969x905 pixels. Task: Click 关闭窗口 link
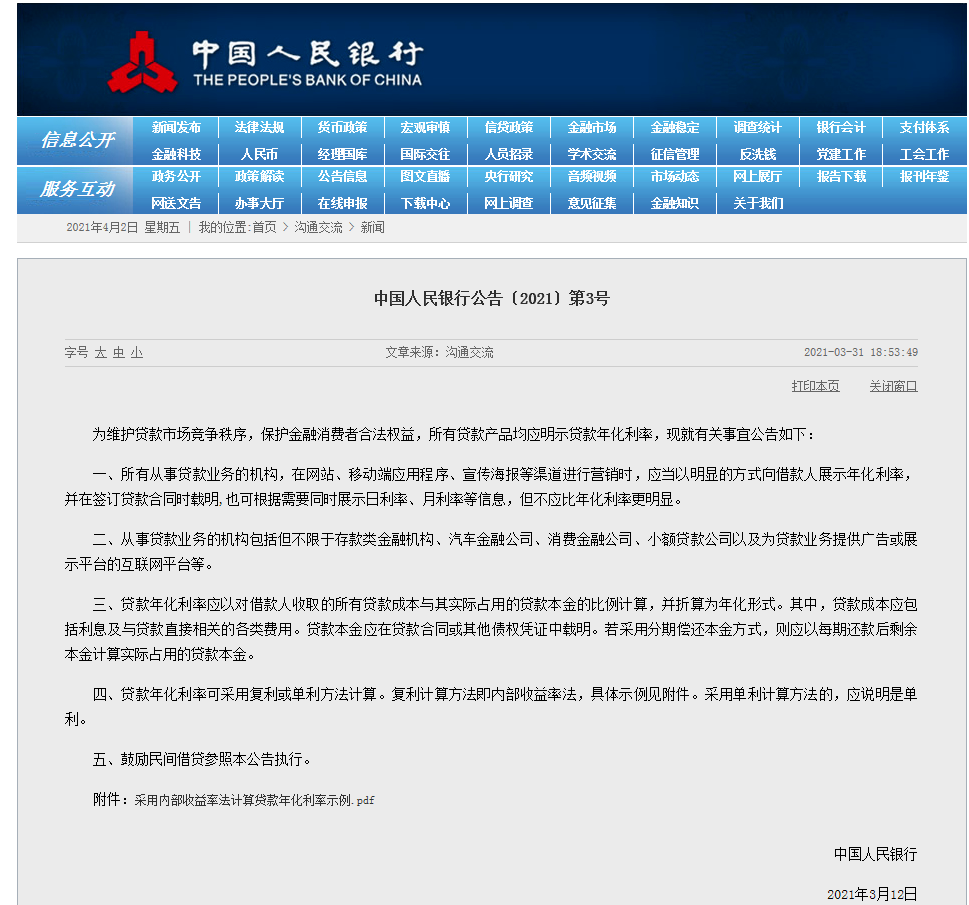pos(894,386)
